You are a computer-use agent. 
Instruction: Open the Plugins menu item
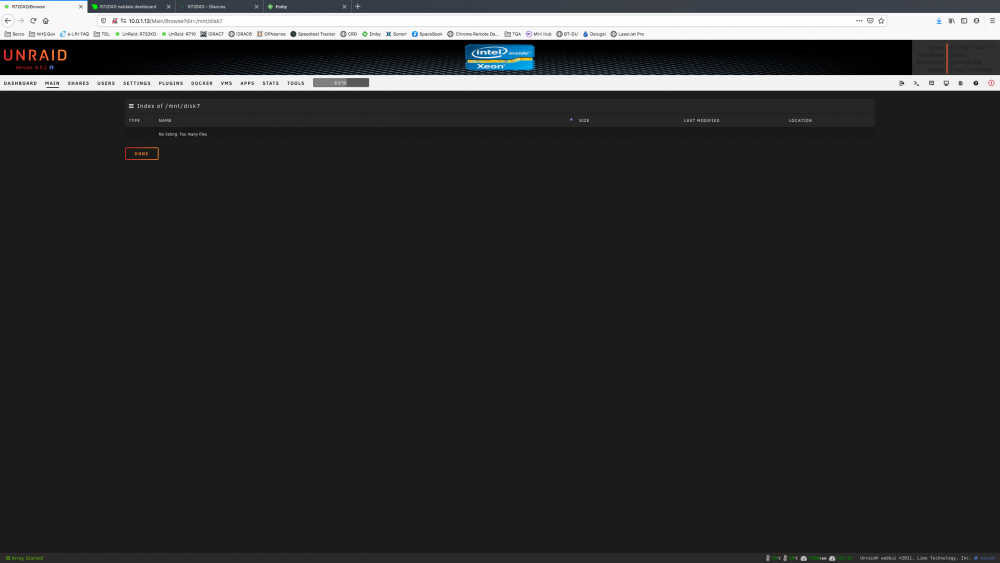click(x=171, y=83)
